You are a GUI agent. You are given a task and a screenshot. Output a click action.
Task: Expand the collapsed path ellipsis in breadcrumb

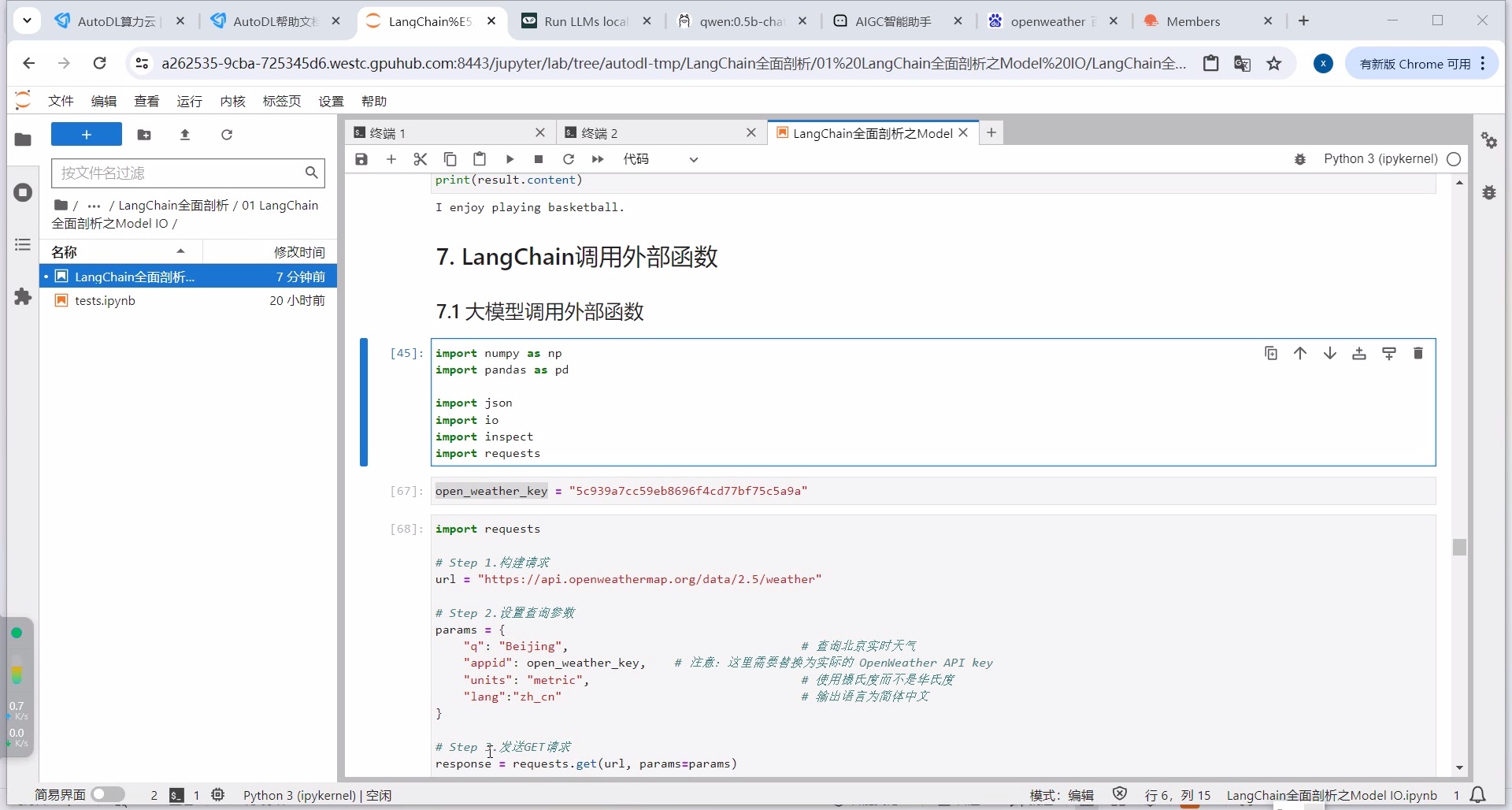pos(94,206)
